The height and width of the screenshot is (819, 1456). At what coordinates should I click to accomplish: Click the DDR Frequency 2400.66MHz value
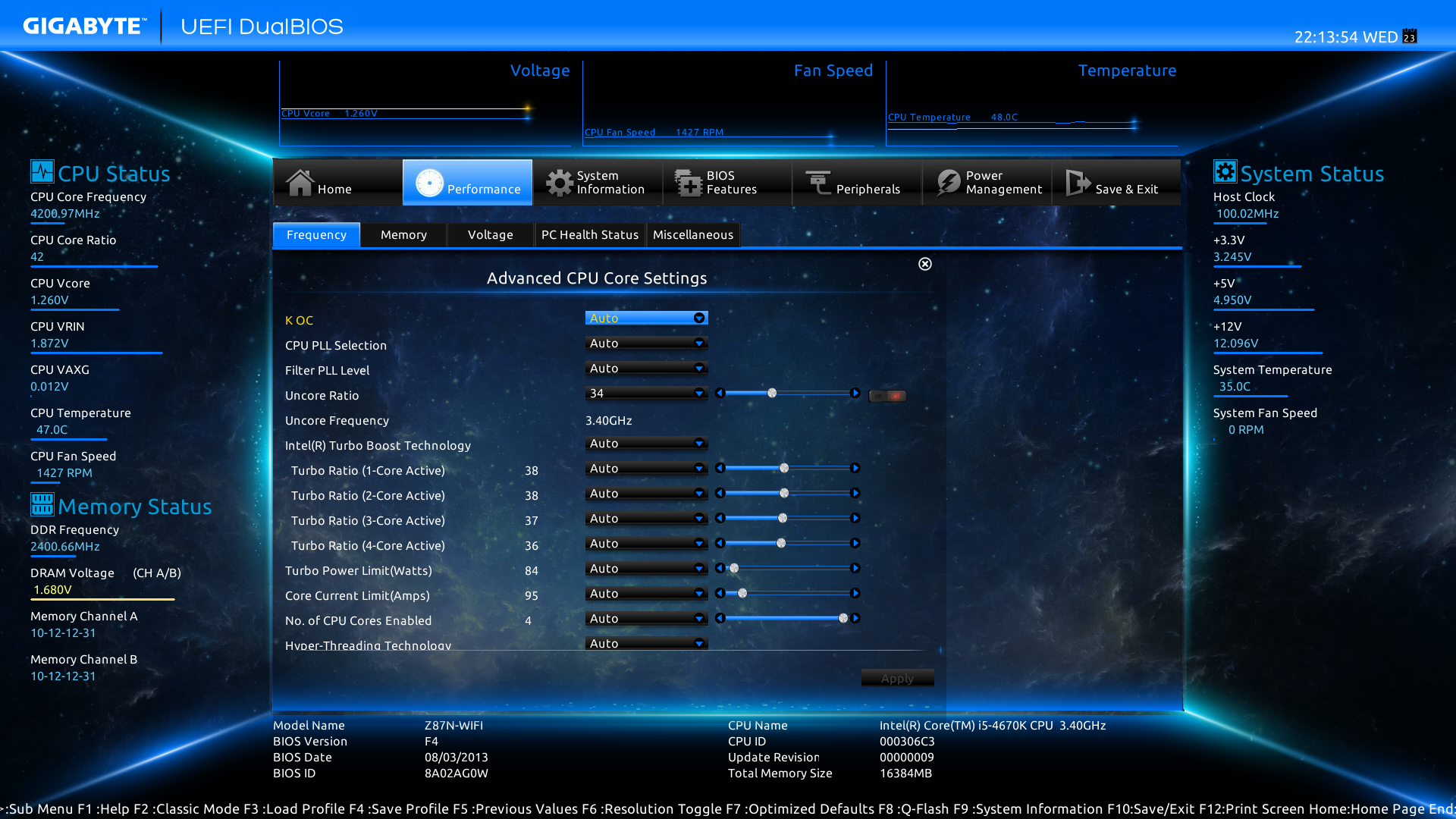tap(65, 547)
